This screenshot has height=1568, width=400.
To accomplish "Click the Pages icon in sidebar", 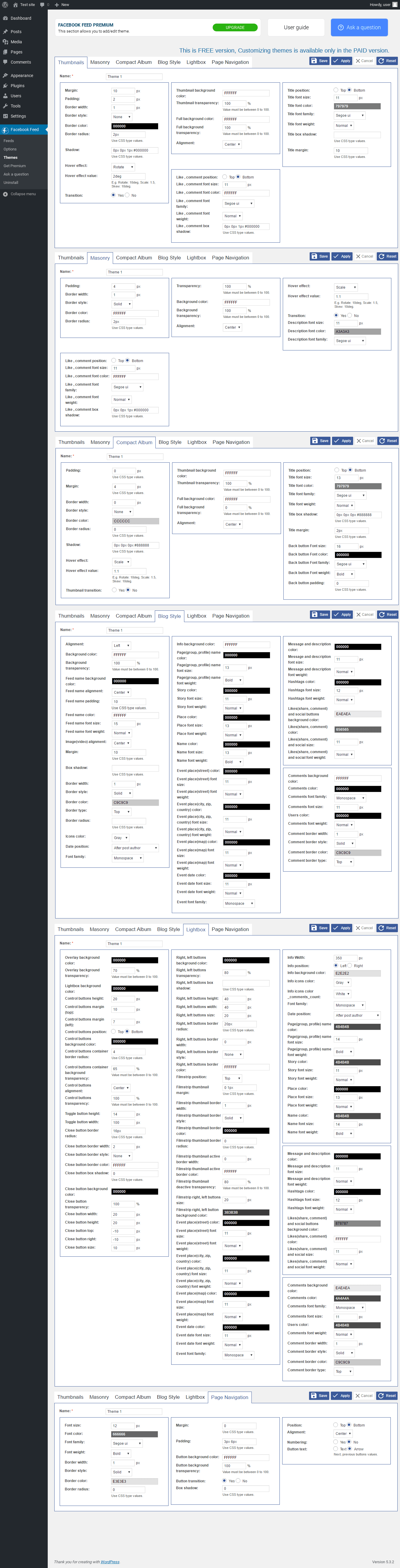I will click(5, 52).
